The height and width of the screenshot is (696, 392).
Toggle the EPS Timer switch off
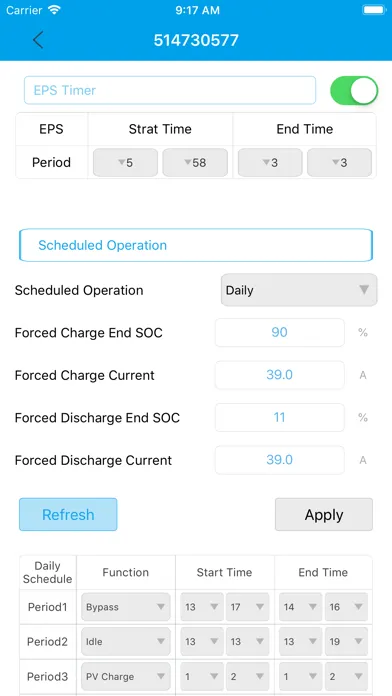click(x=354, y=91)
